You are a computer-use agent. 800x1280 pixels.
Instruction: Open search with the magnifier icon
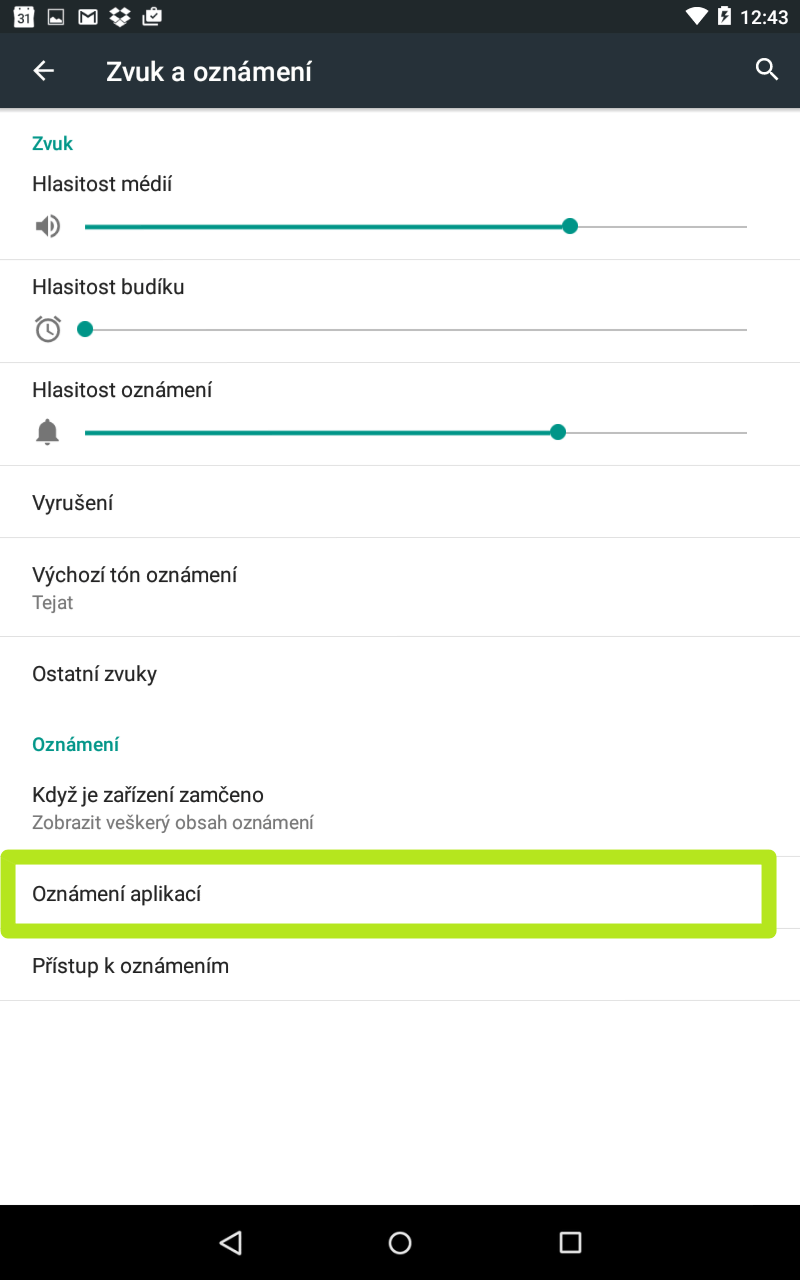coord(767,70)
